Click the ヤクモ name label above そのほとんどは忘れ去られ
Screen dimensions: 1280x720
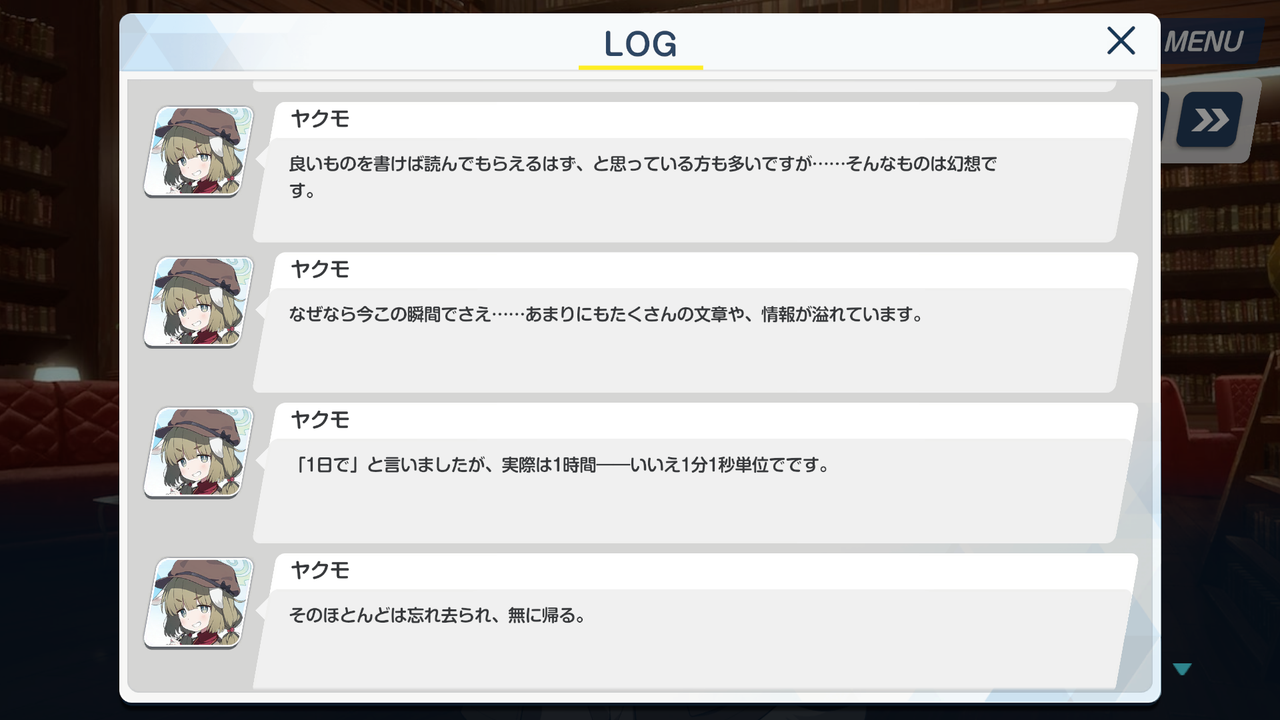pos(320,571)
